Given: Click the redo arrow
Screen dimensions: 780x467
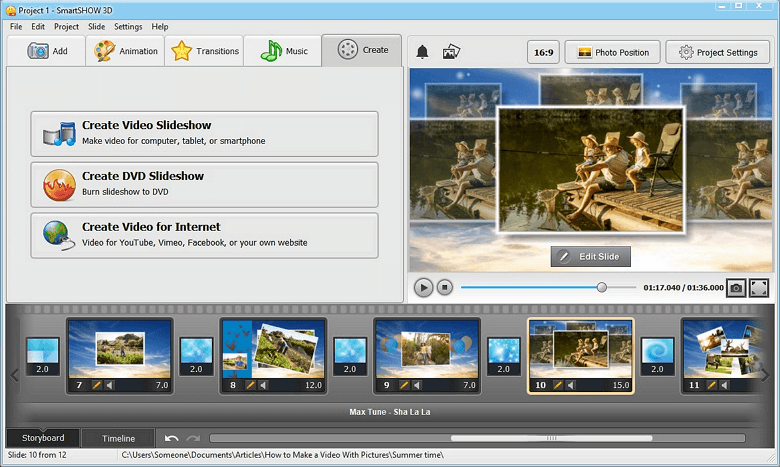Looking at the screenshot, I should [x=193, y=438].
